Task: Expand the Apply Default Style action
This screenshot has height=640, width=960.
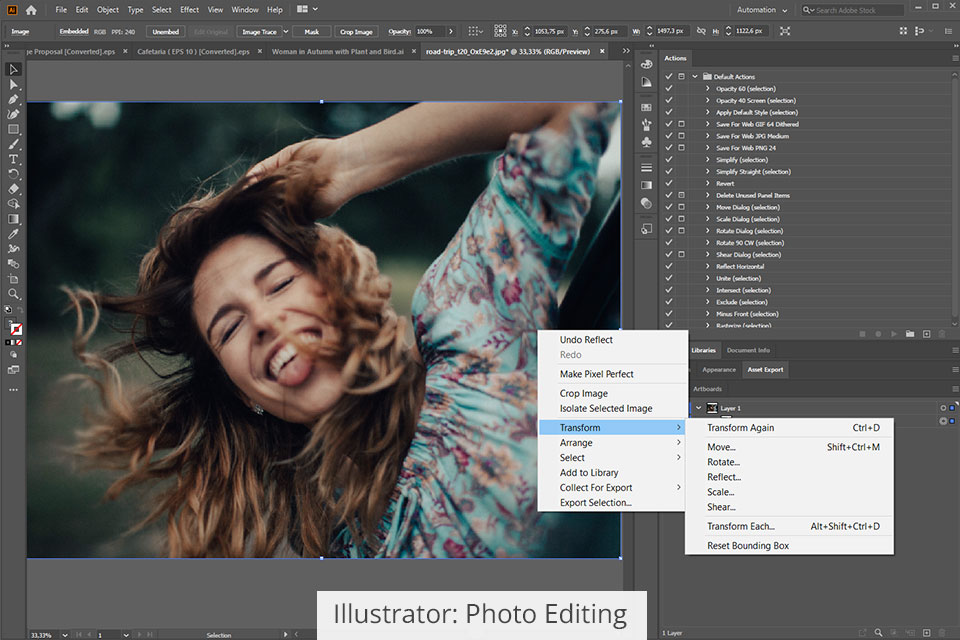Action: 708,112
